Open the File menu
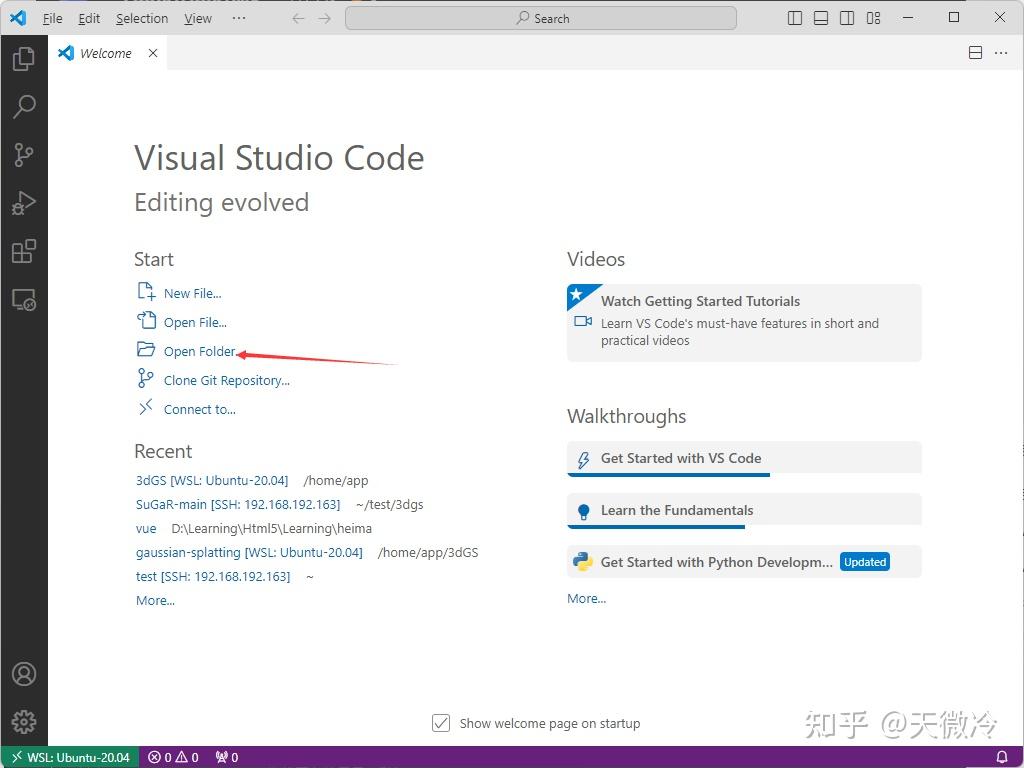Image resolution: width=1024 pixels, height=768 pixels. (52, 18)
